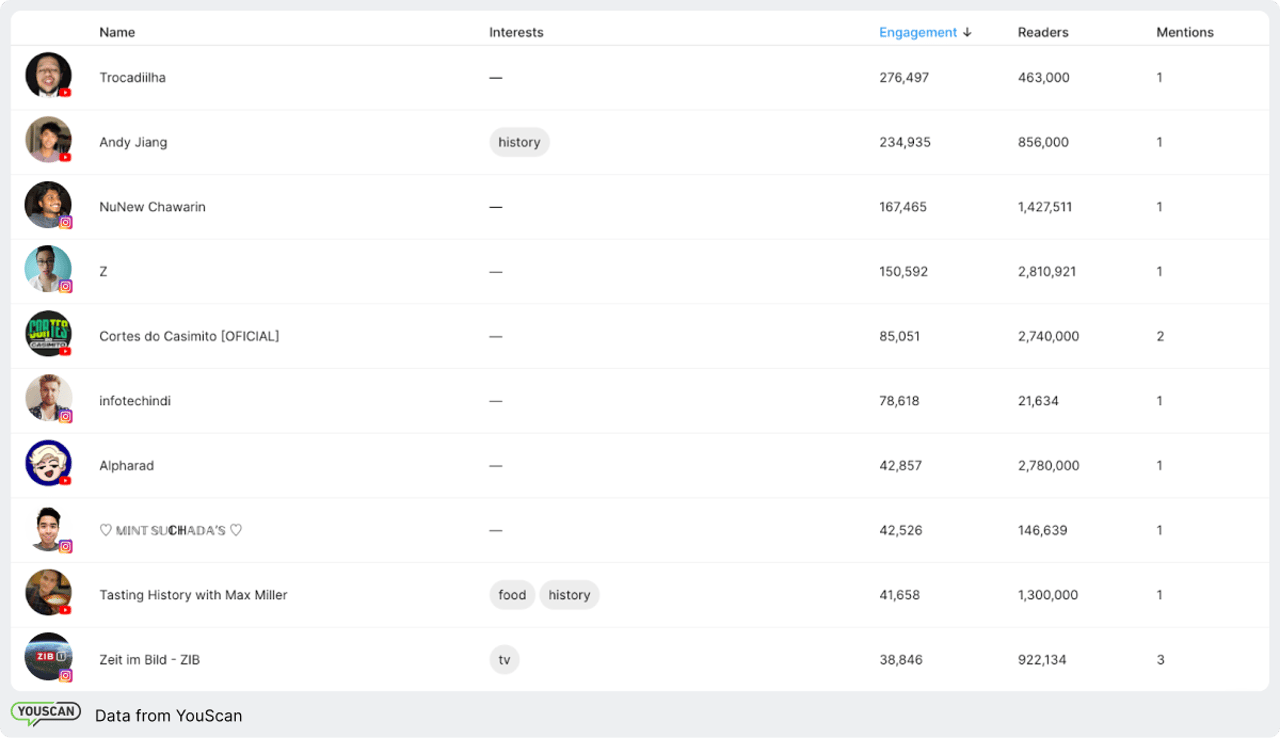Click the Instagram badge on NuNew Chawarin's avatar
The image size is (1280, 738).
point(66,223)
